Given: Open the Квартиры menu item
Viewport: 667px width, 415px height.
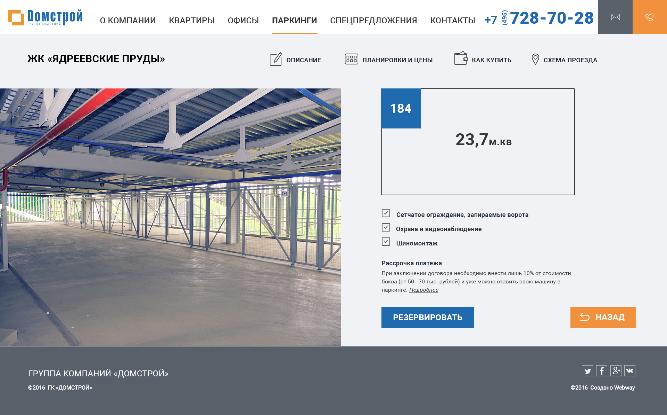Looking at the screenshot, I should coord(191,20).
